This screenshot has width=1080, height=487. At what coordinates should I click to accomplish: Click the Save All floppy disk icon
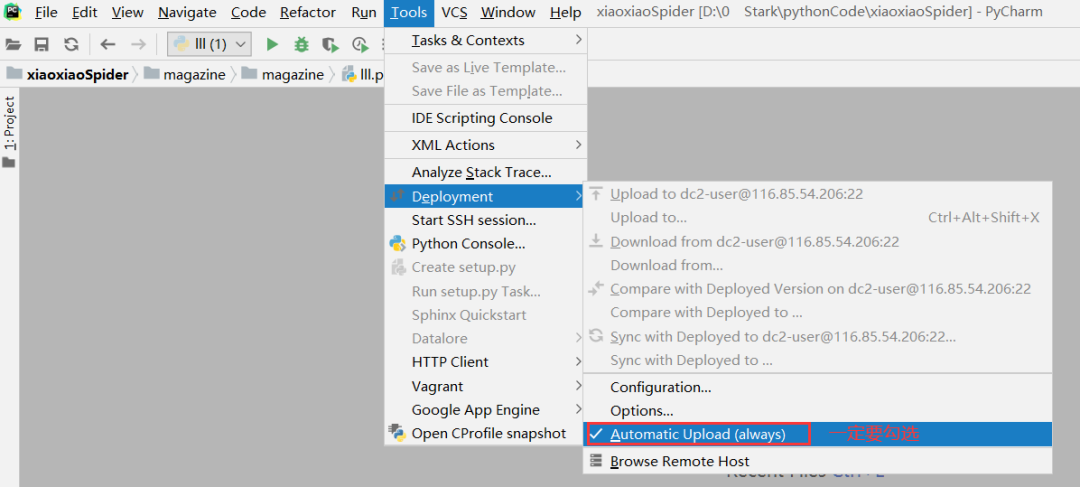(x=41, y=45)
